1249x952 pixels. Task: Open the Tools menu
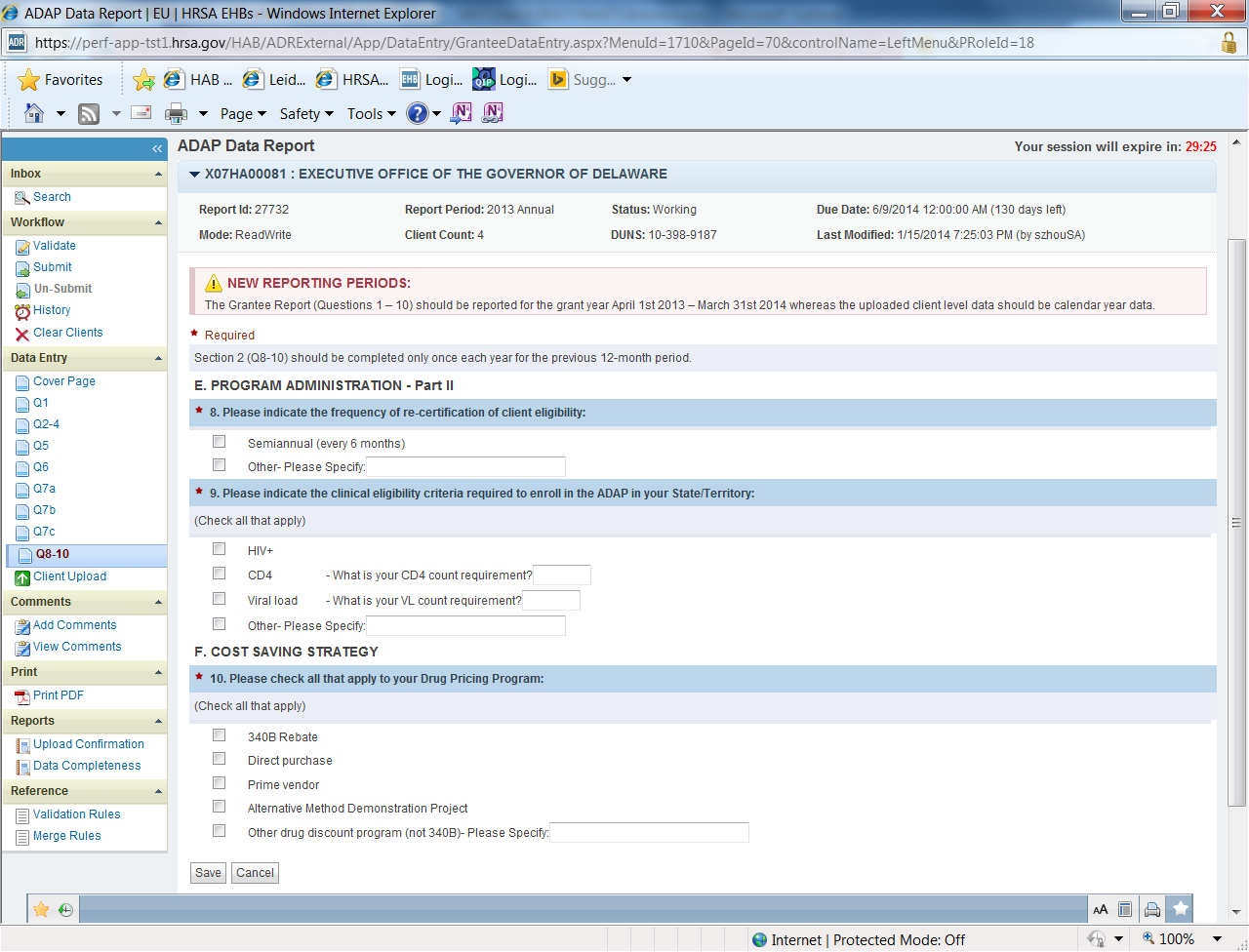tap(371, 114)
